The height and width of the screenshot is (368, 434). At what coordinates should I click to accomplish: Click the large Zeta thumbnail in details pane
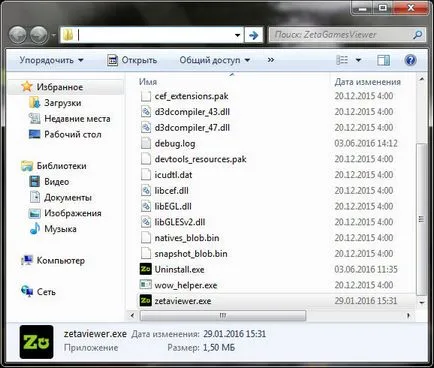36,342
